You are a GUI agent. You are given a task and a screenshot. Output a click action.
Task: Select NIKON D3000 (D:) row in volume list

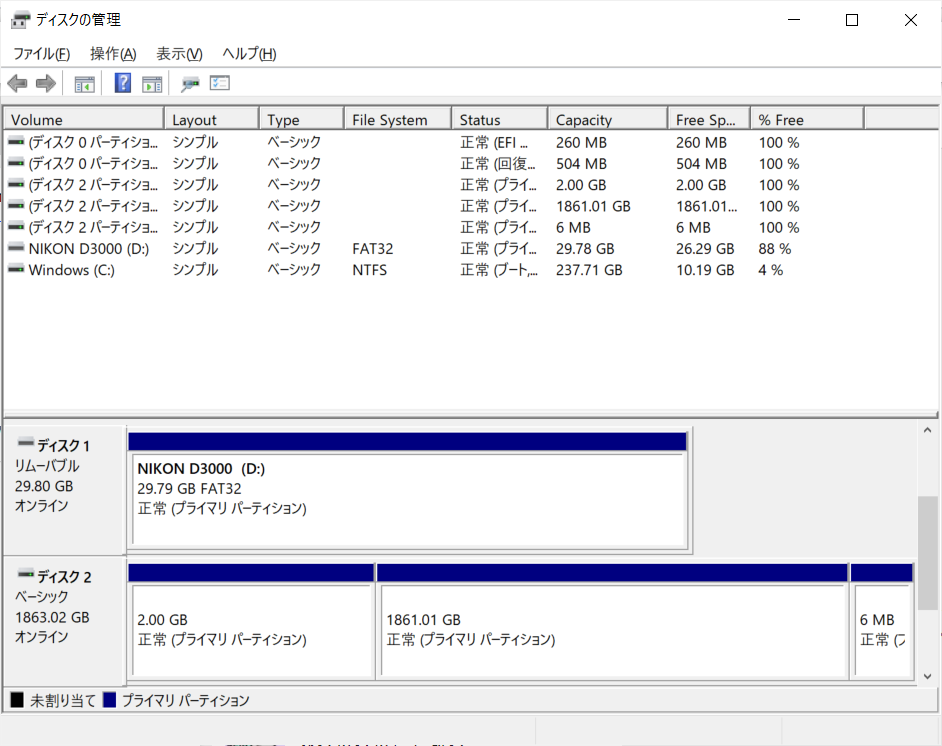click(x=88, y=249)
